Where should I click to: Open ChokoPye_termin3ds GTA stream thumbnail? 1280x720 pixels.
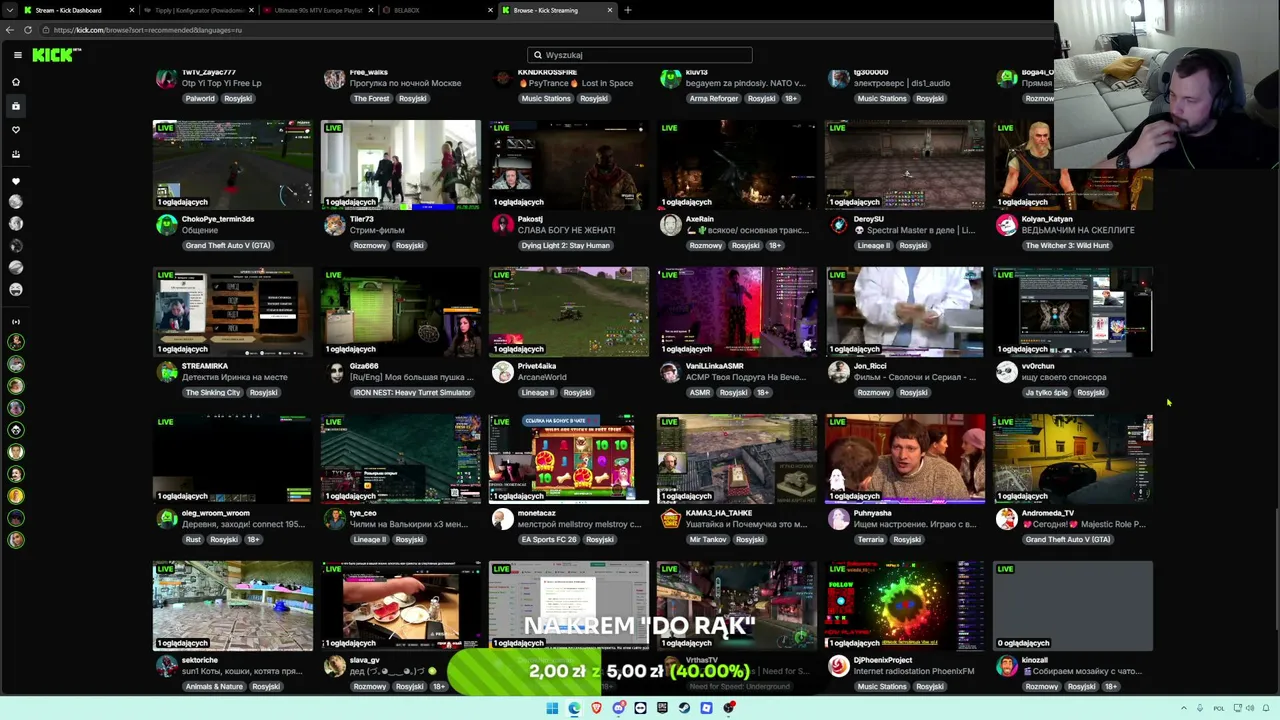(x=233, y=164)
